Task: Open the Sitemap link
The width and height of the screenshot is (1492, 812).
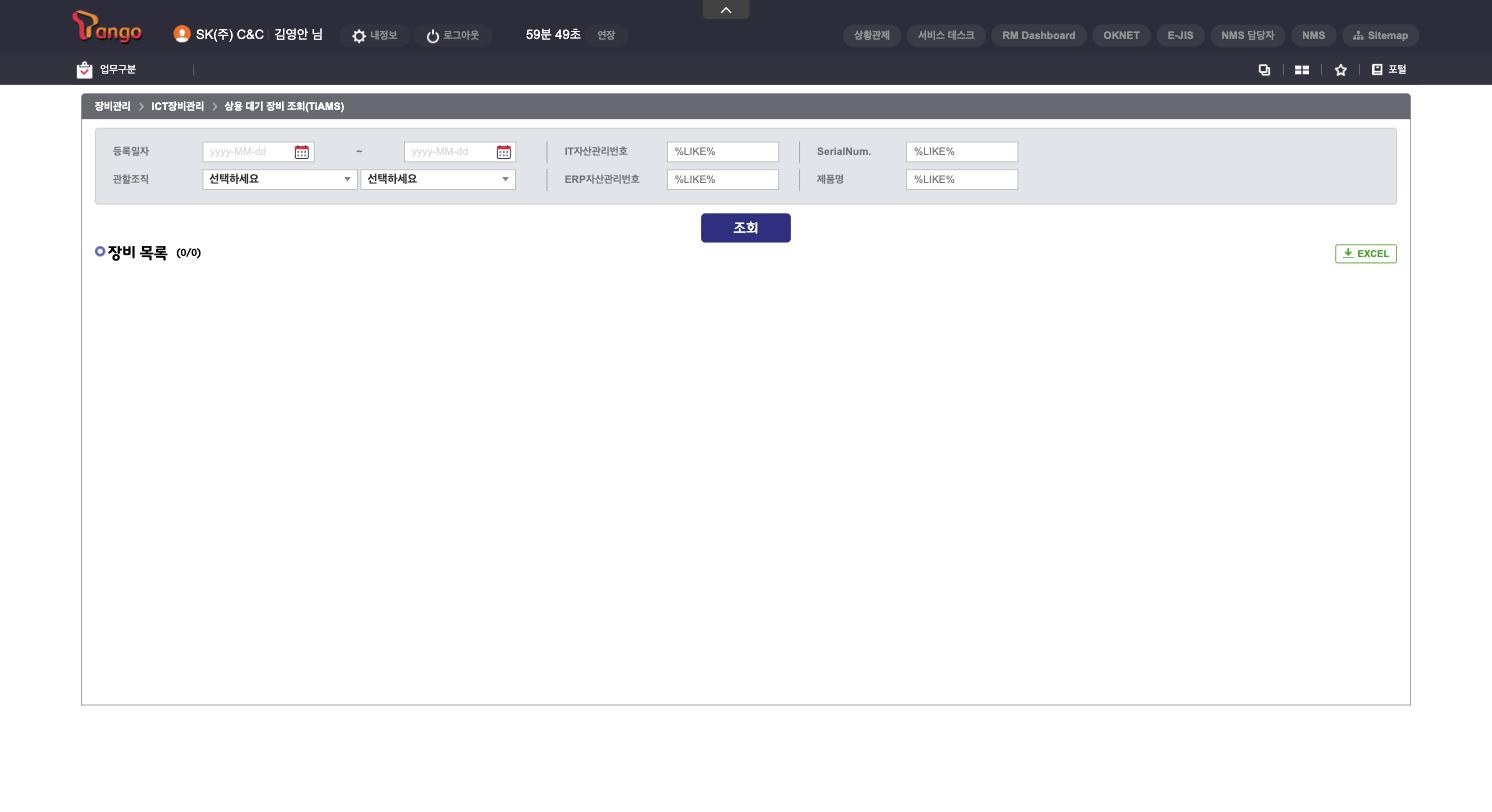Action: point(1380,36)
